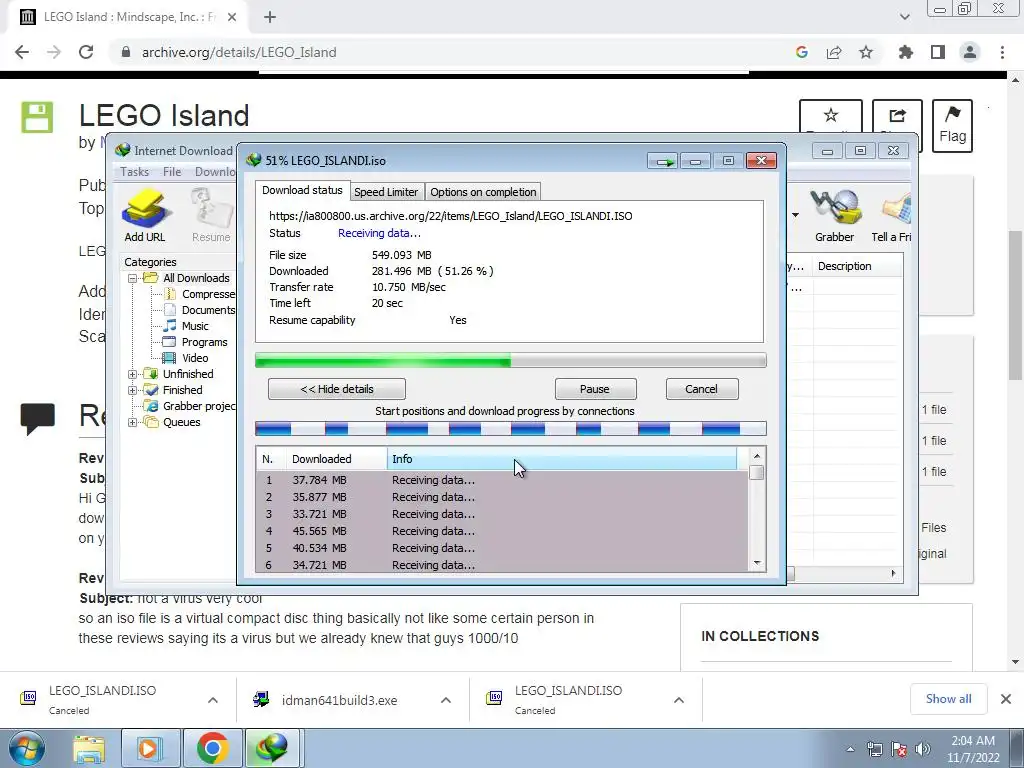The height and width of the screenshot is (768, 1024).
Task: Toggle Chrome side panel icon
Action: [938, 52]
